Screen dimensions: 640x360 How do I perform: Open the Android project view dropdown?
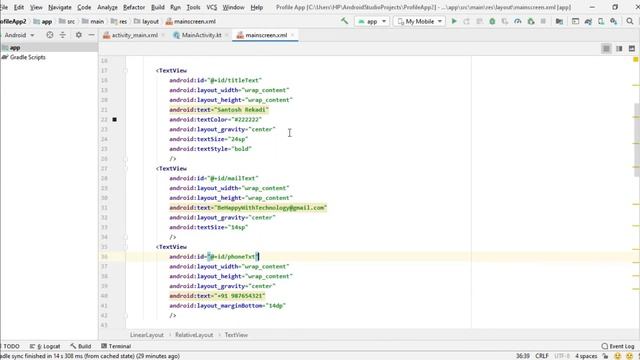[x=19, y=35]
